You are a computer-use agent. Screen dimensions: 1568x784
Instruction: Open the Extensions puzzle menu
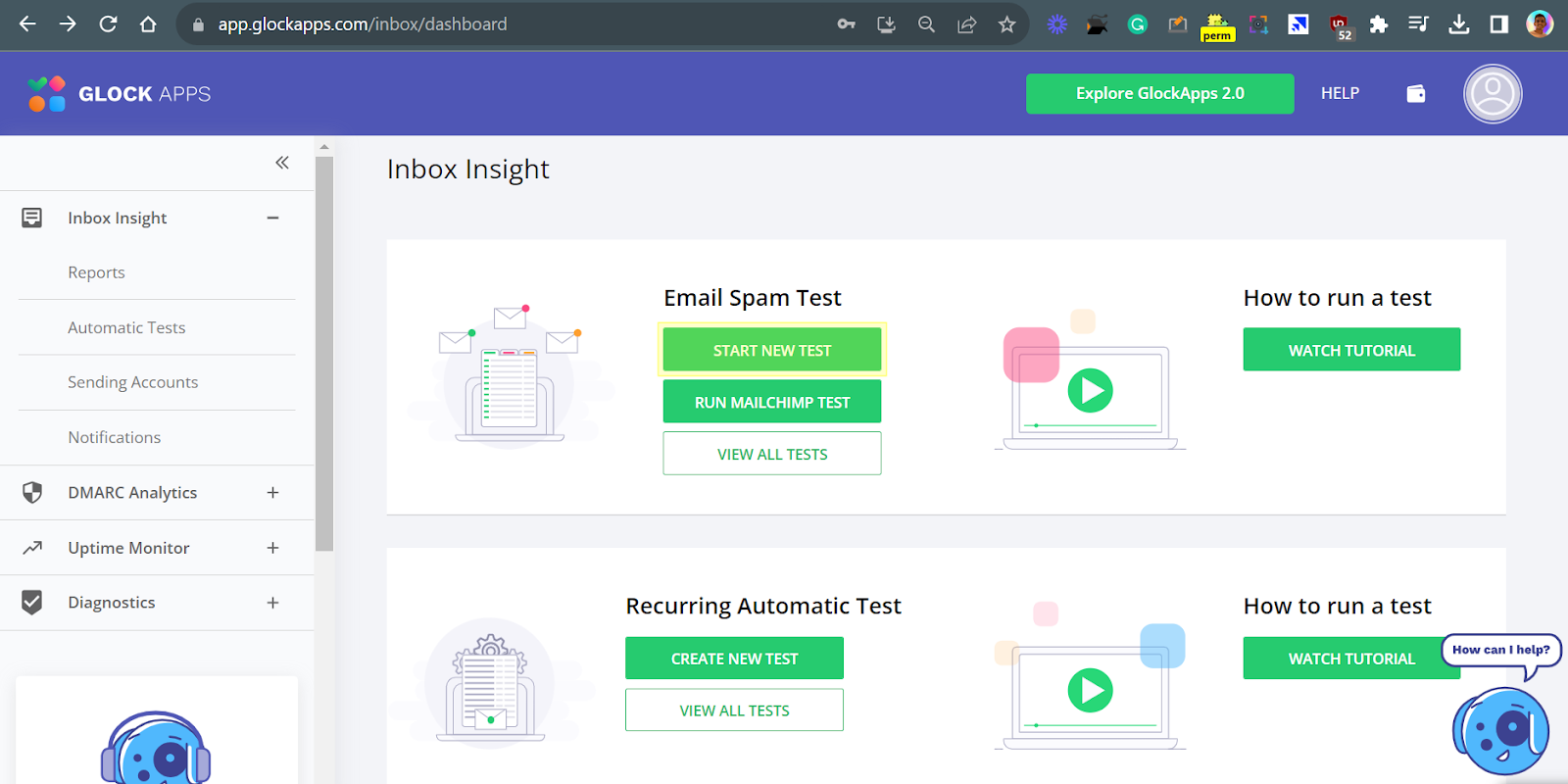click(x=1379, y=24)
